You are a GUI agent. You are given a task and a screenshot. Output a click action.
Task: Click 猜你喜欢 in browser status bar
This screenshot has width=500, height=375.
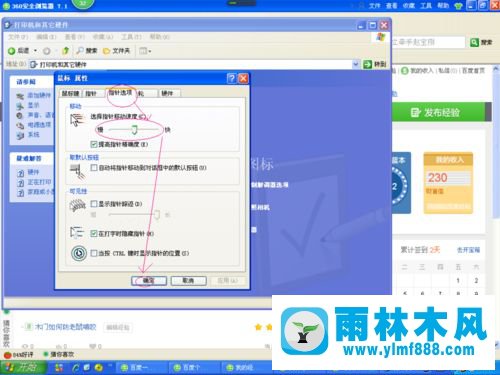62,355
